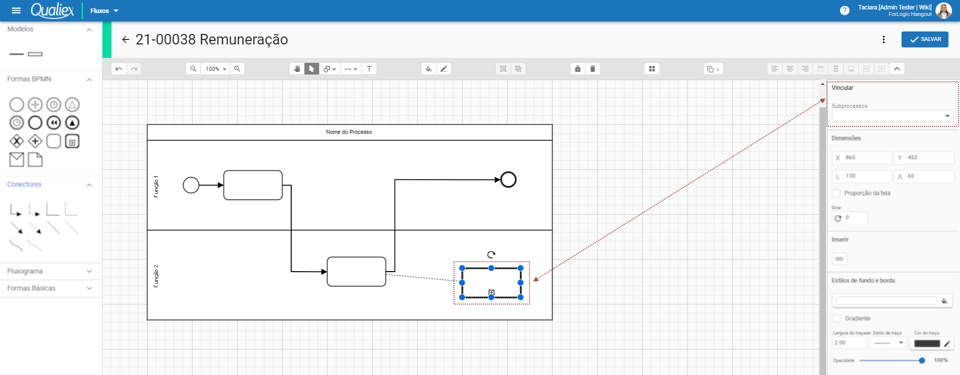Click the user profile avatar
Viewport: 960px width, 375px height.
click(943, 11)
